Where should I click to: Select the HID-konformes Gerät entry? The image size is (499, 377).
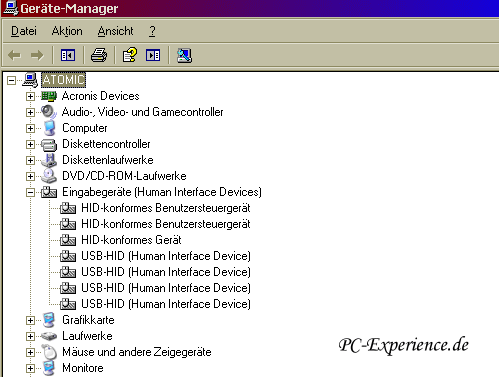131,240
